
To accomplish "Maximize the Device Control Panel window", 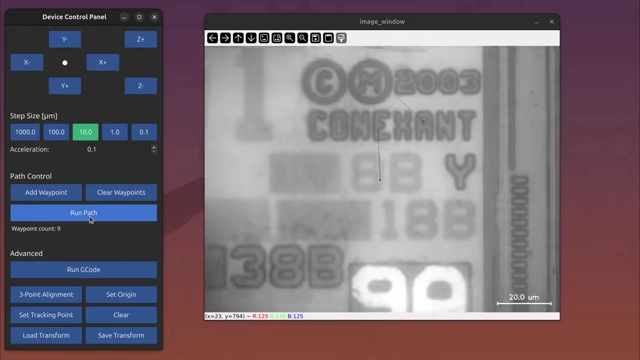I will [x=139, y=17].
